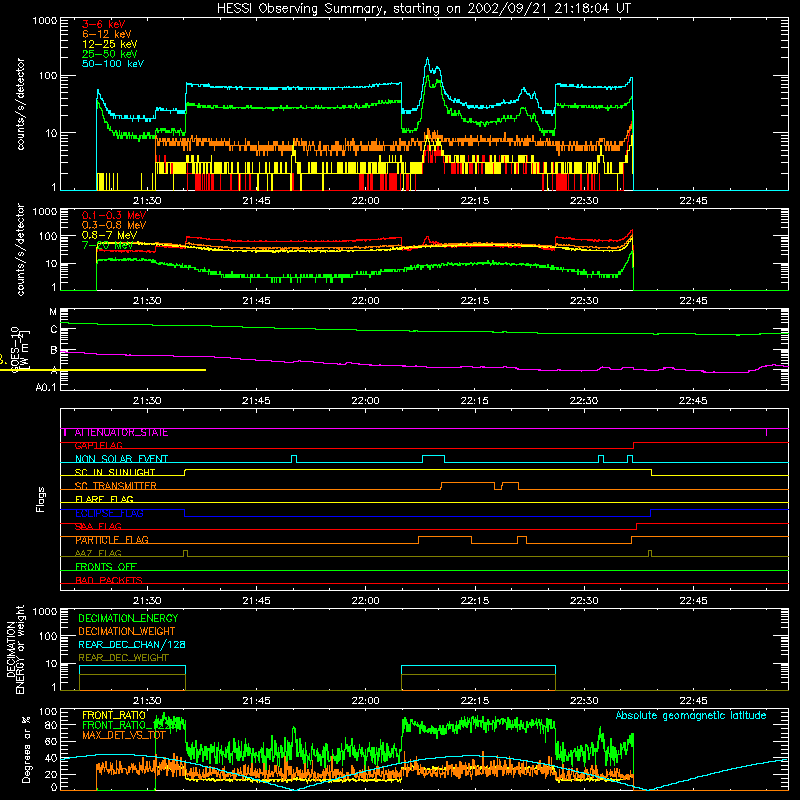Click the yellow 12-25 keV legend entry
The height and width of the screenshot is (800, 800).
tap(110, 44)
